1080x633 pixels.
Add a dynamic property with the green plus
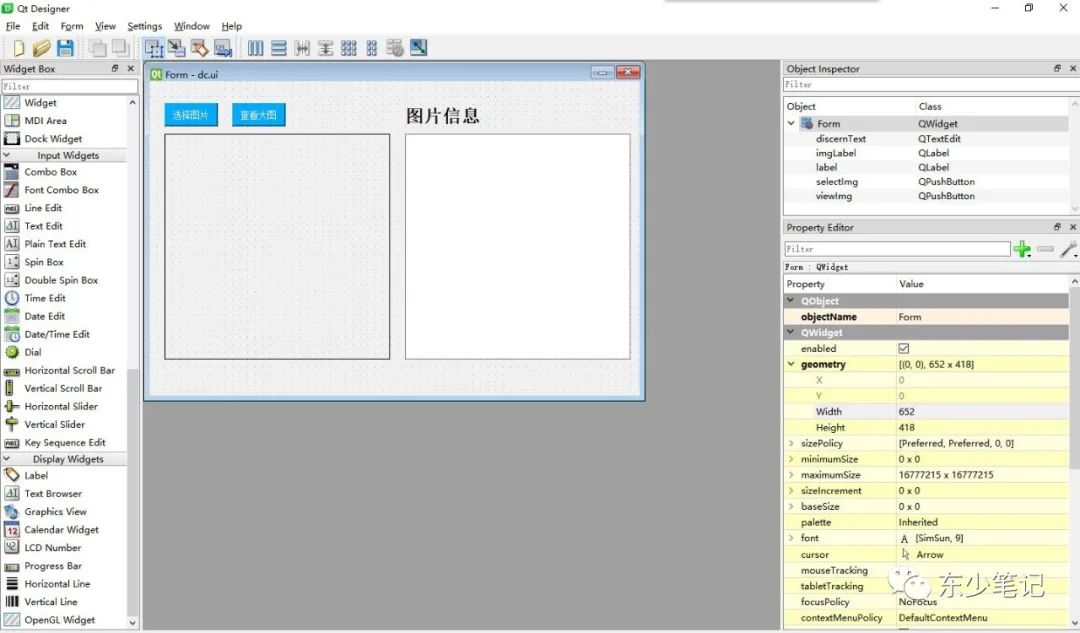coord(1022,249)
